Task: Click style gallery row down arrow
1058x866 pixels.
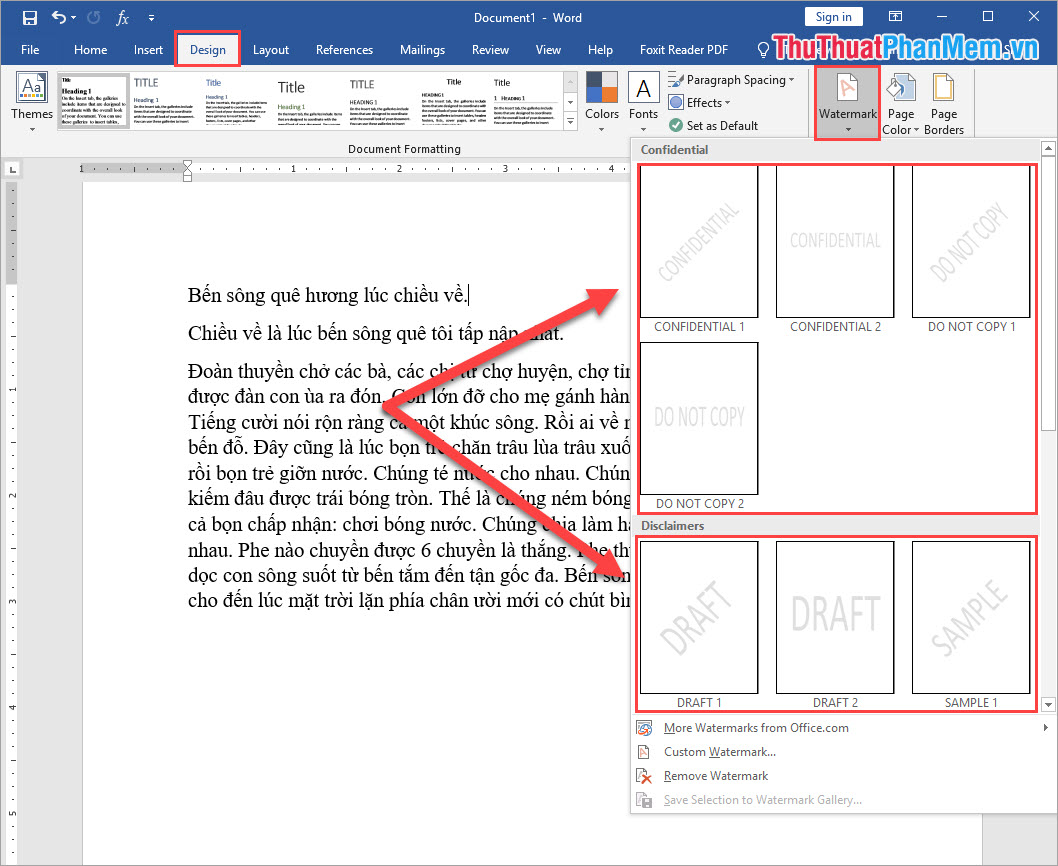Action: click(x=571, y=103)
